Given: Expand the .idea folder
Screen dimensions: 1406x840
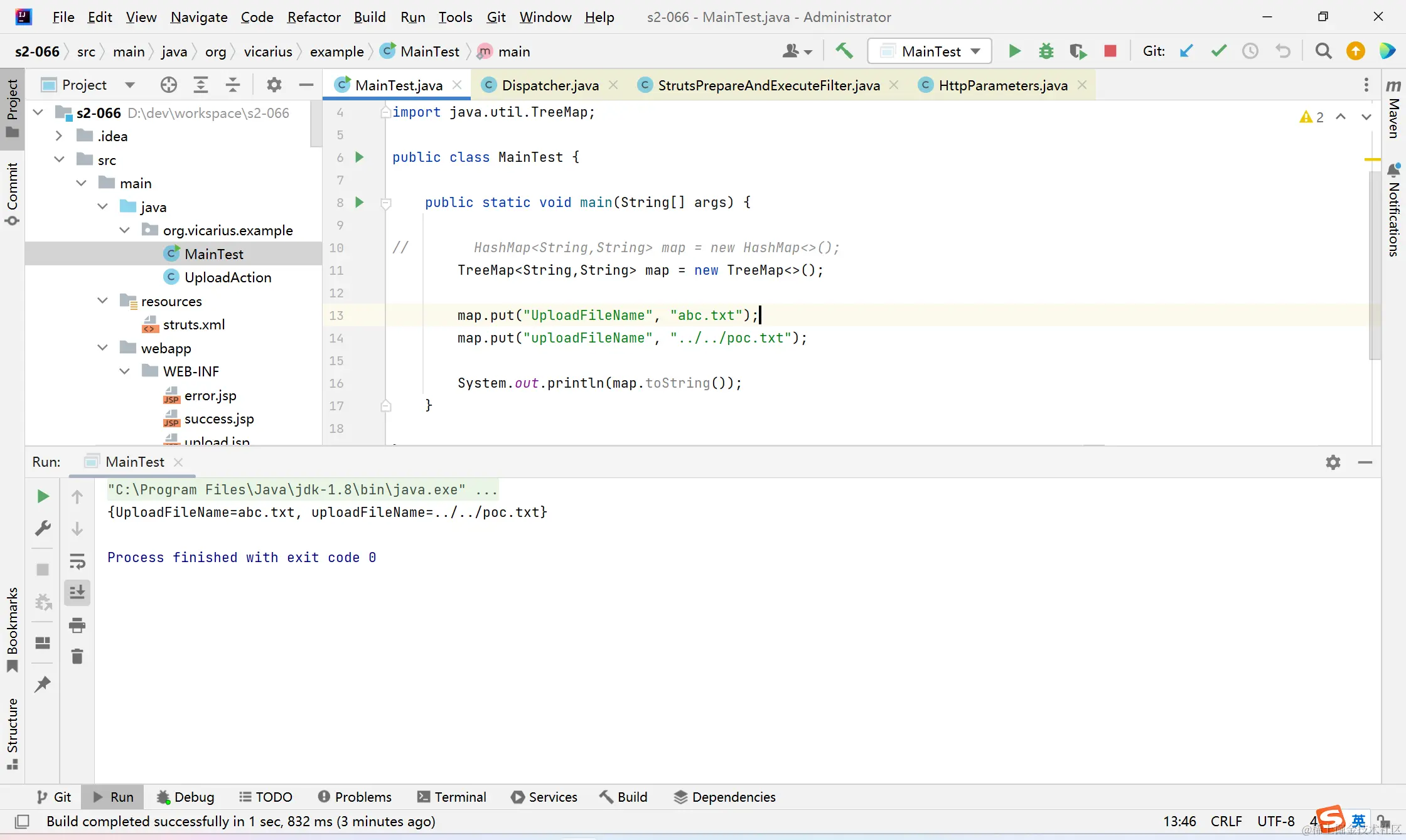Looking at the screenshot, I should (58, 136).
